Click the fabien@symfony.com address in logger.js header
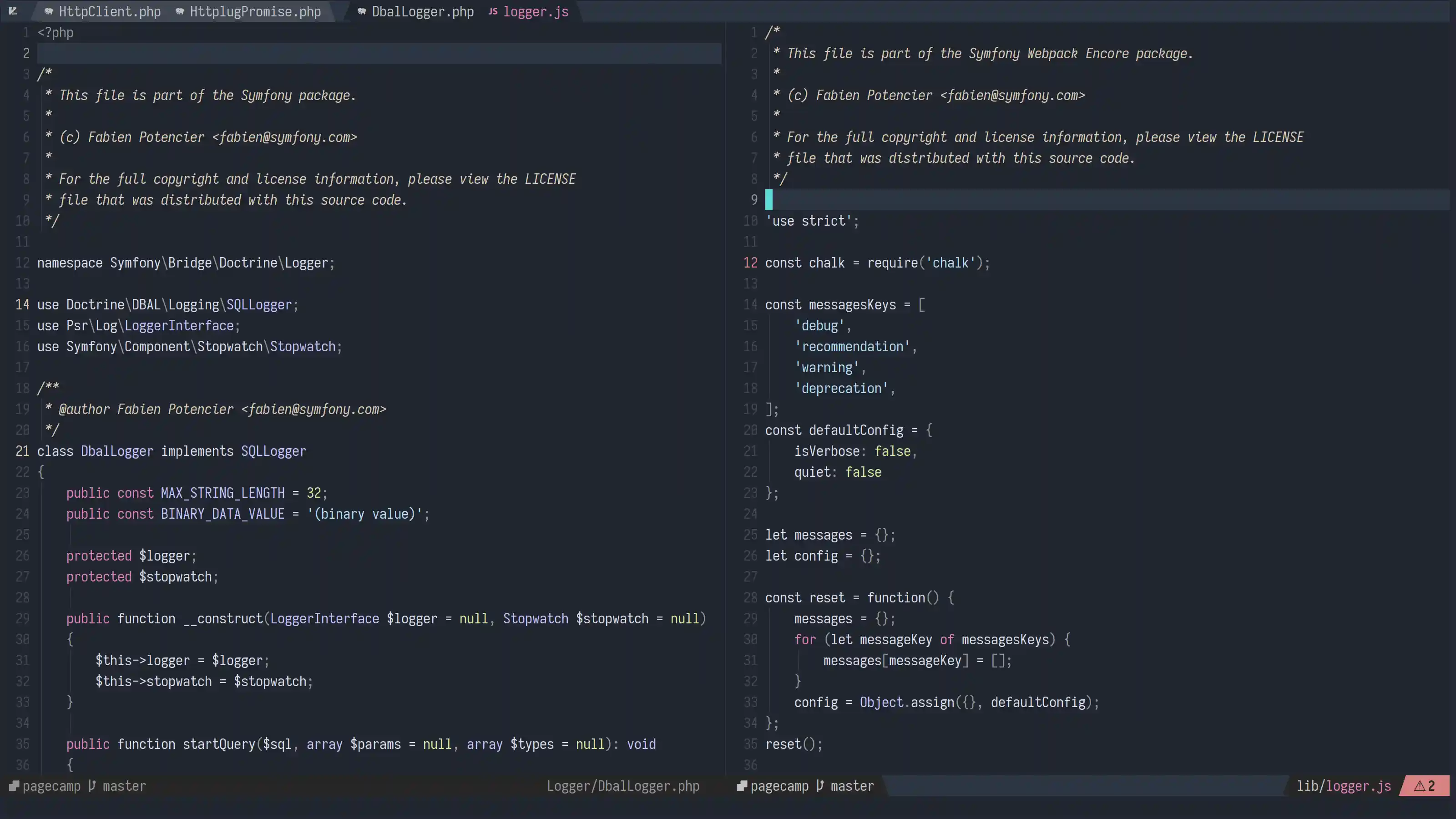This screenshot has height=819, width=1456. pos(1012,95)
